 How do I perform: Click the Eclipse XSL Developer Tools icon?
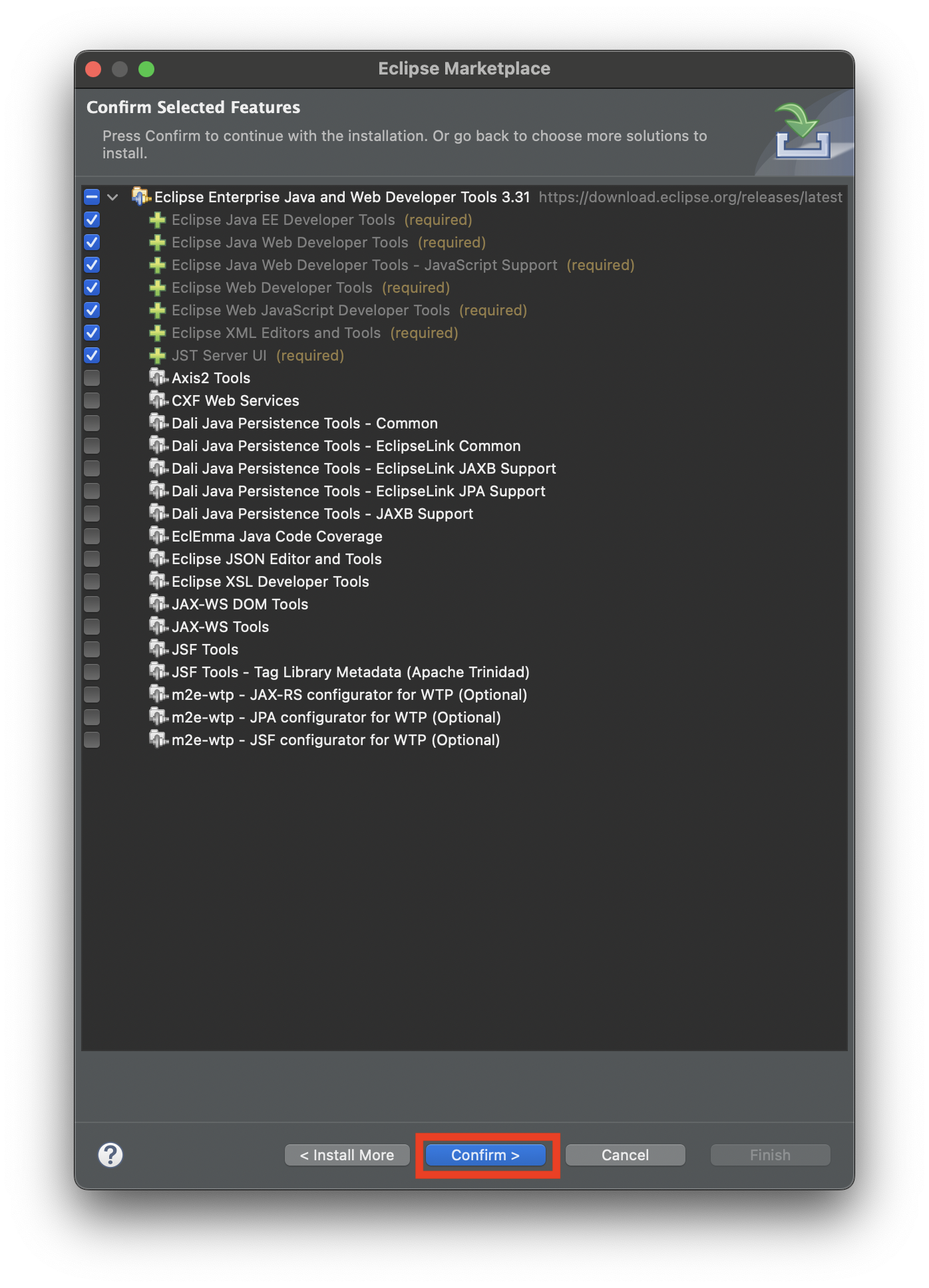[158, 581]
